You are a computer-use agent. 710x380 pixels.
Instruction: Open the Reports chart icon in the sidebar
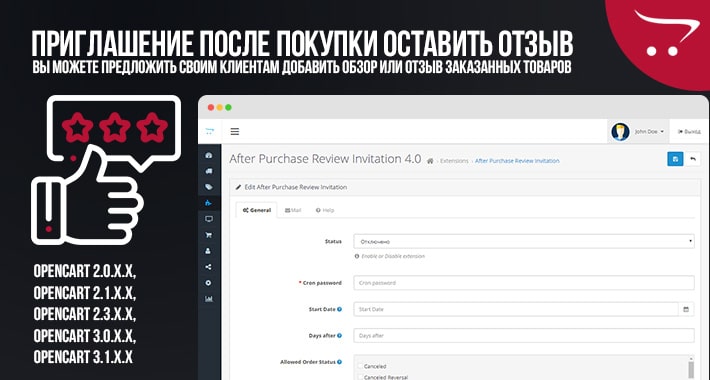(209, 299)
